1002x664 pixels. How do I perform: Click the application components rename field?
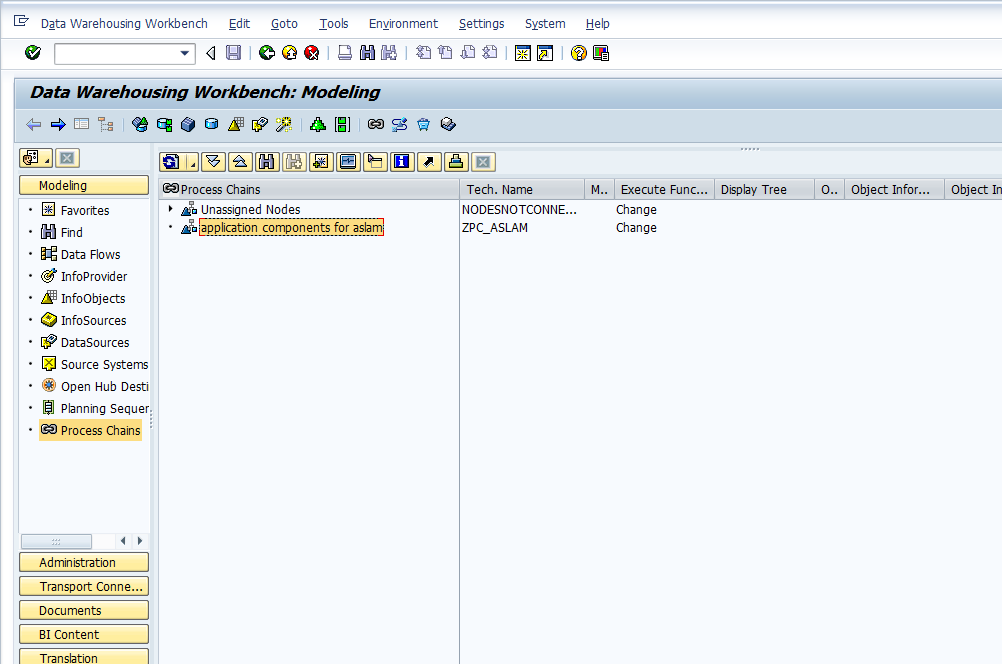click(x=290, y=227)
